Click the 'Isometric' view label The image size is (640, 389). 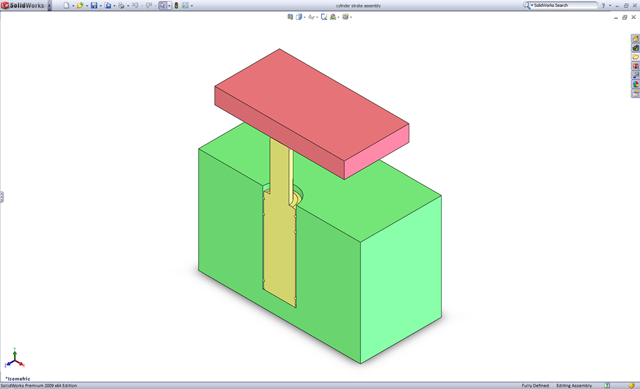pyautogui.click(x=18, y=379)
